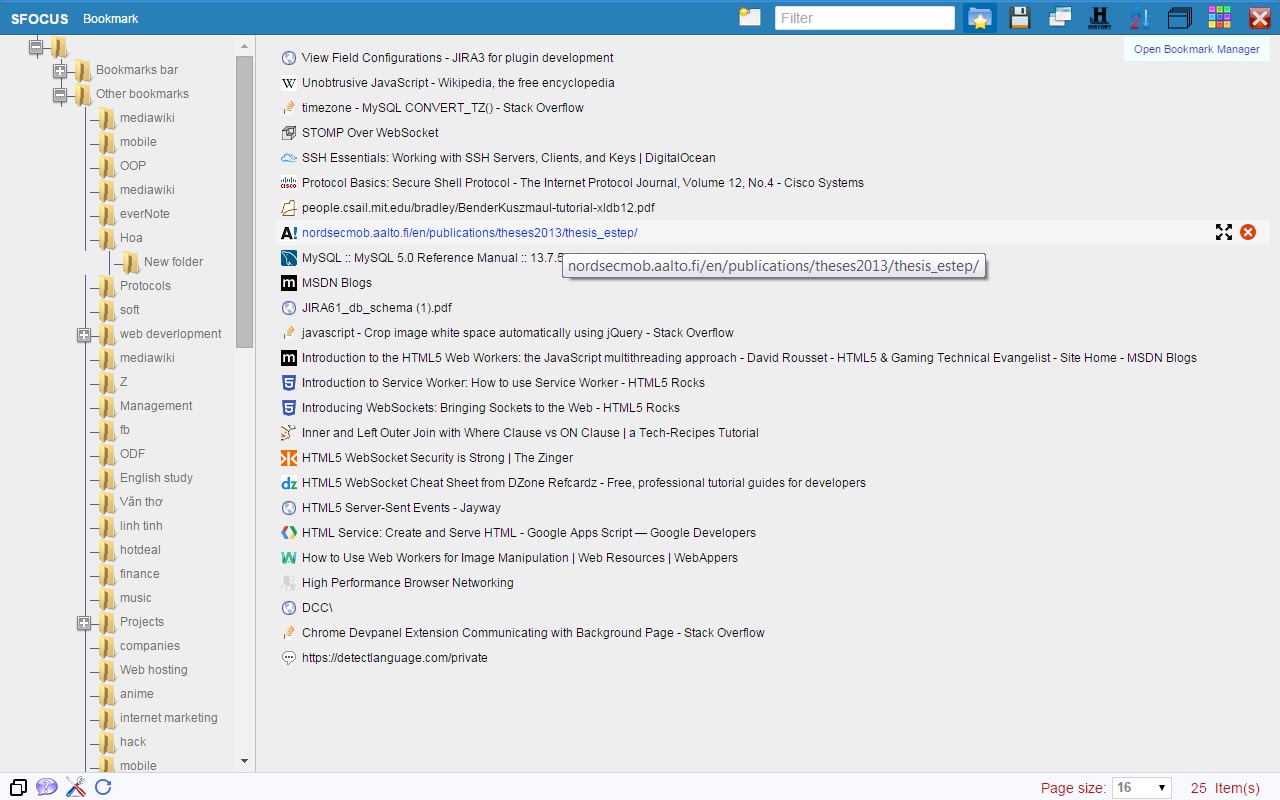Collapse the root bookmarks folder
The image size is (1280, 800).
(37, 46)
